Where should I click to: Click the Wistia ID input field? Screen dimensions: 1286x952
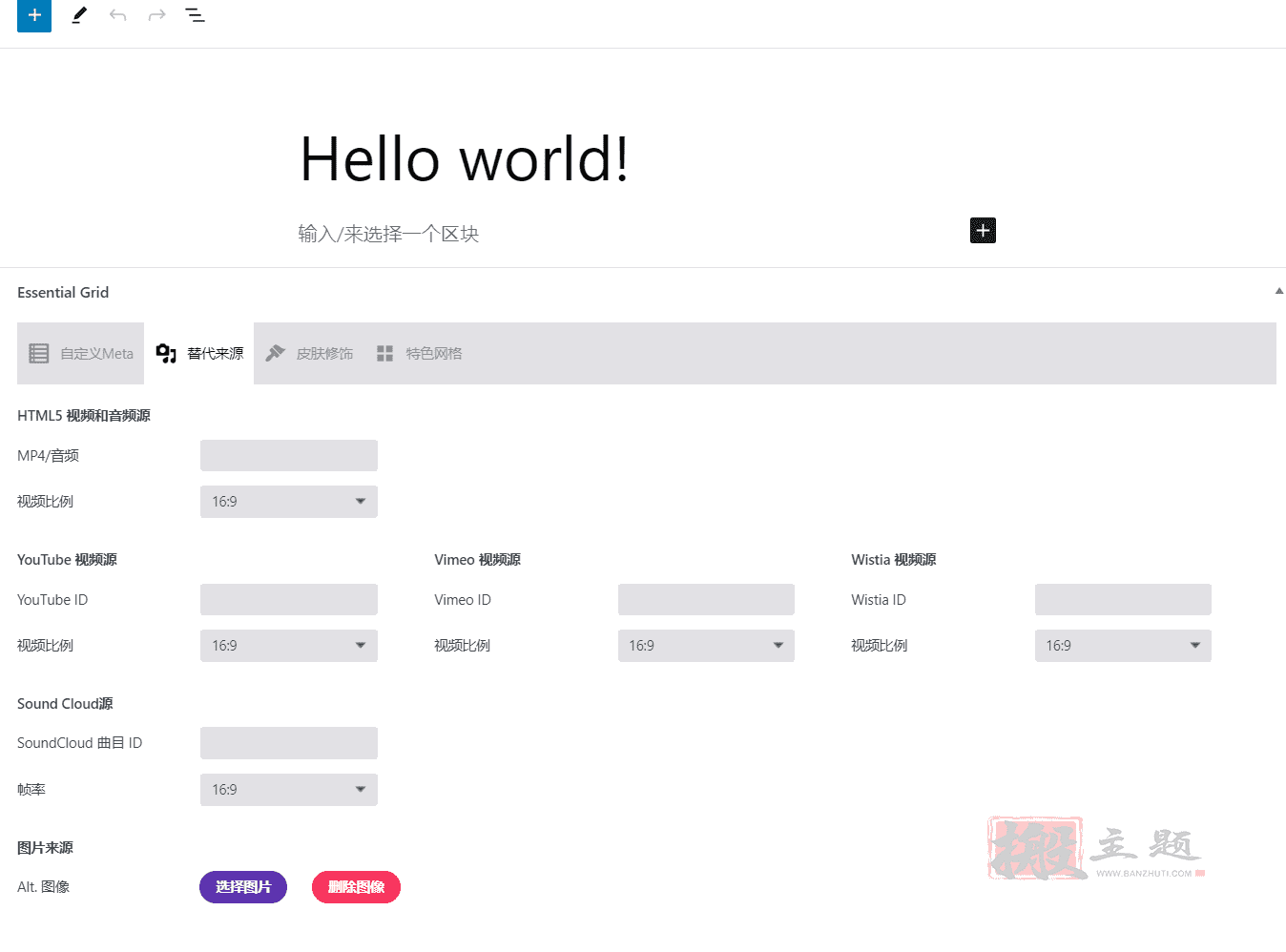pyautogui.click(x=1123, y=599)
